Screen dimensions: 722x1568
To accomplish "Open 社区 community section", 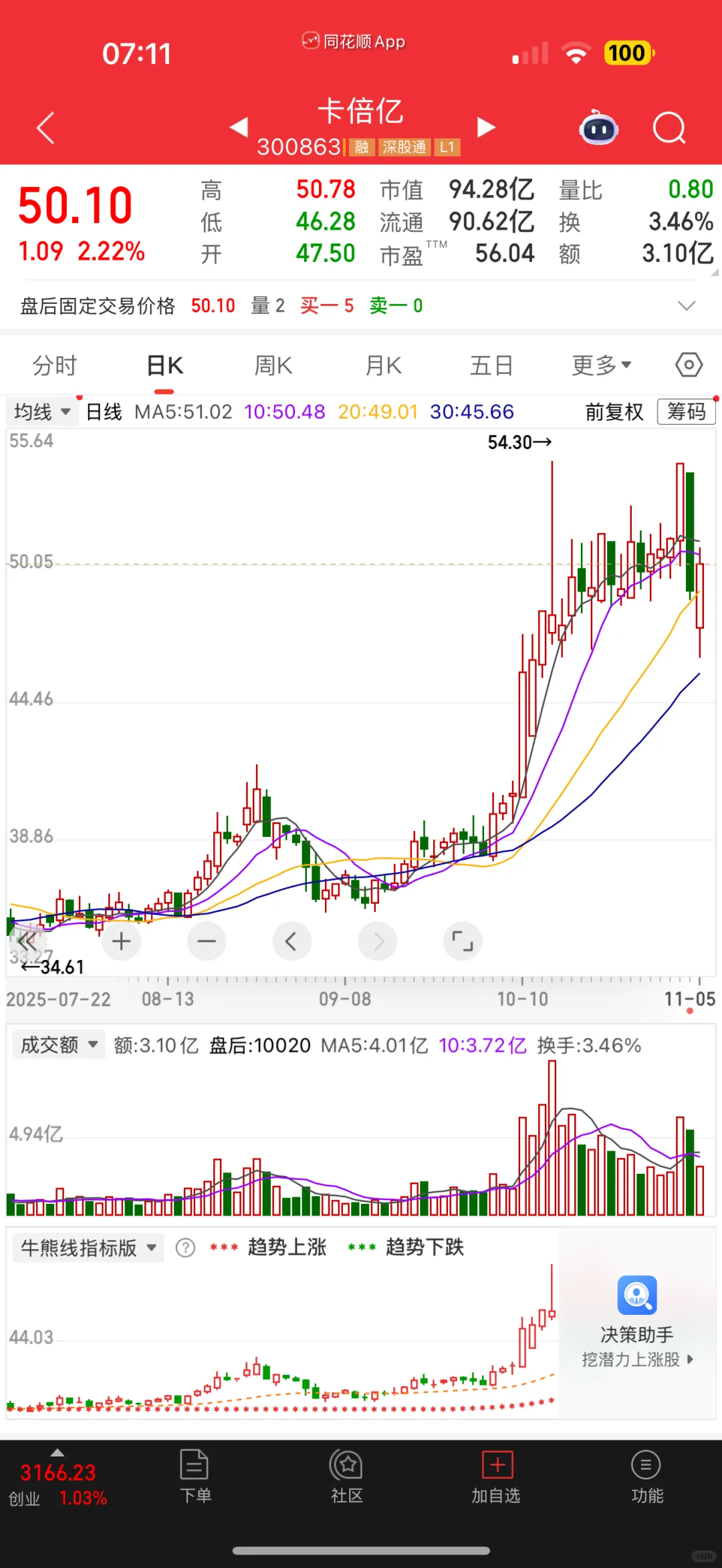I will (x=346, y=1476).
